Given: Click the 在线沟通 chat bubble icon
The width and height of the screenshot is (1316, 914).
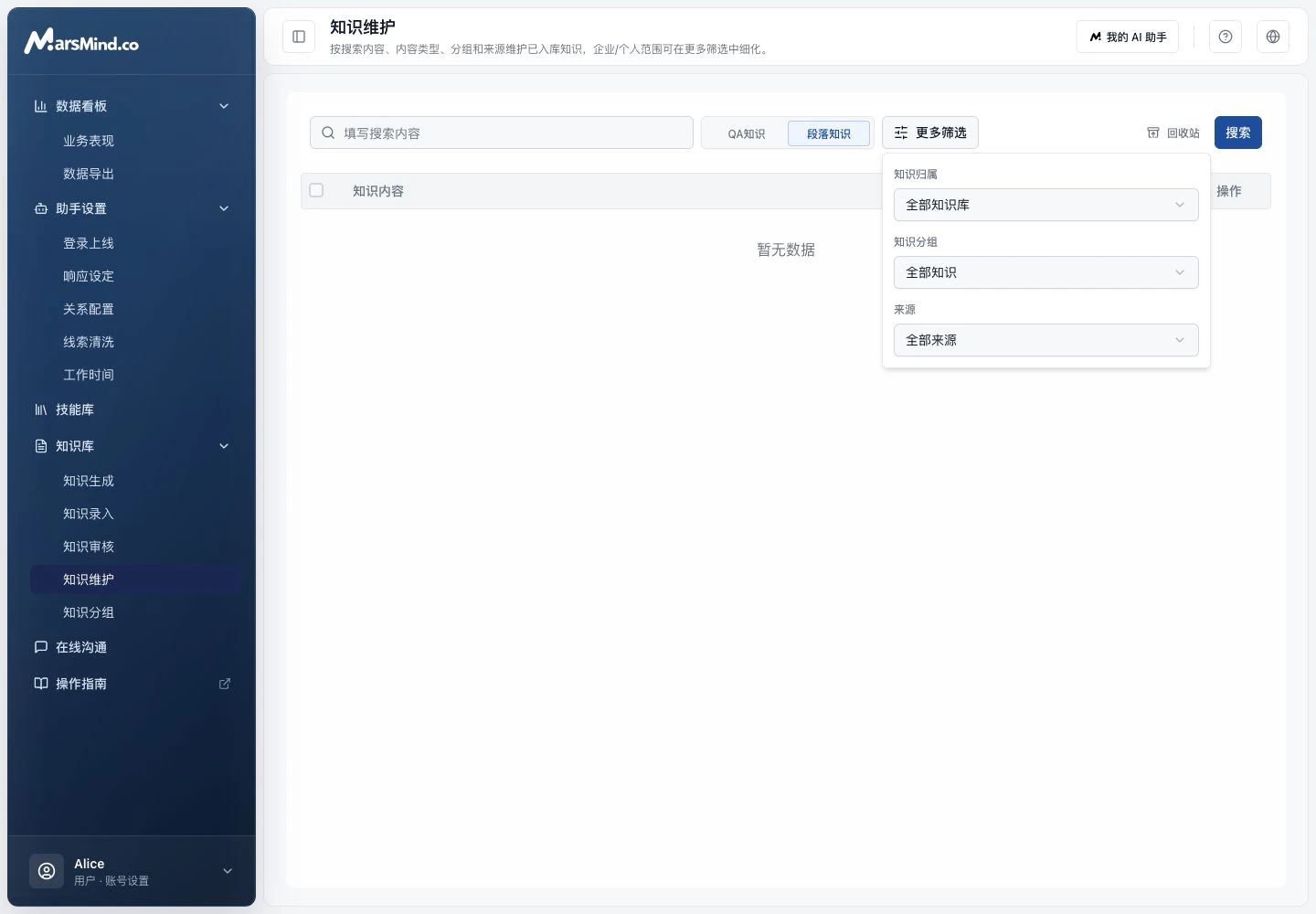Looking at the screenshot, I should coord(40,647).
